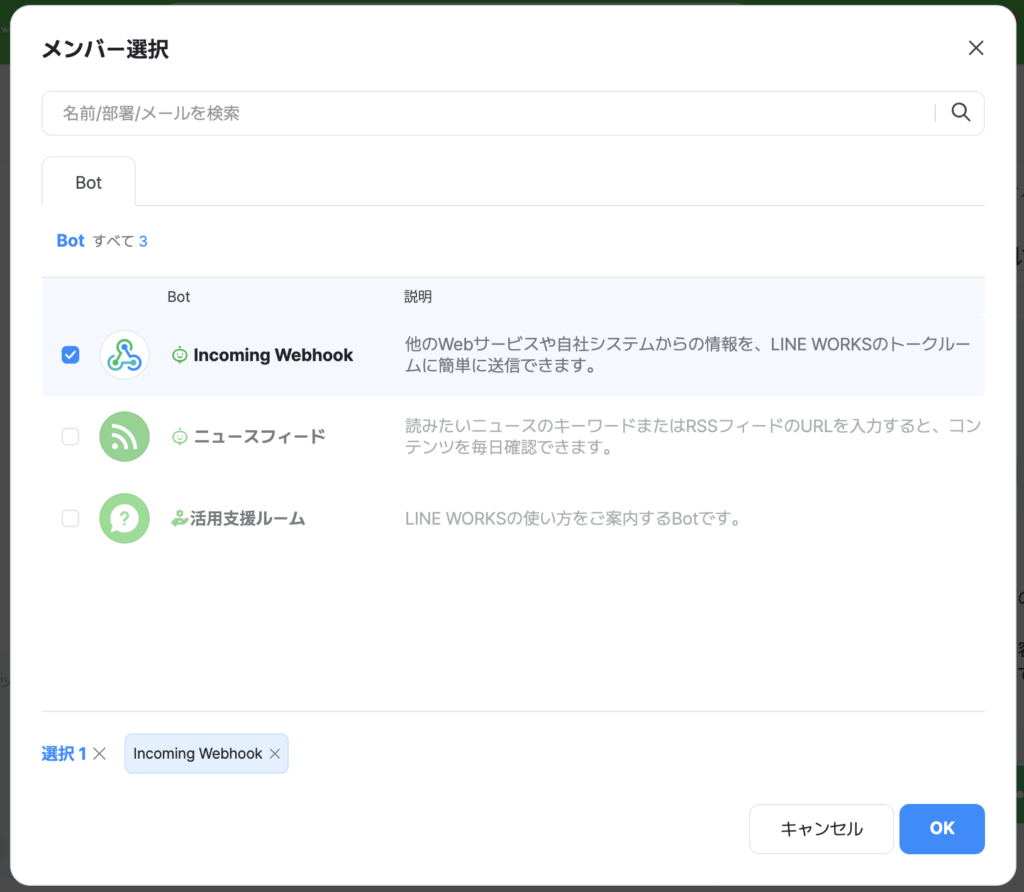Click the Bot column header

tap(178, 297)
